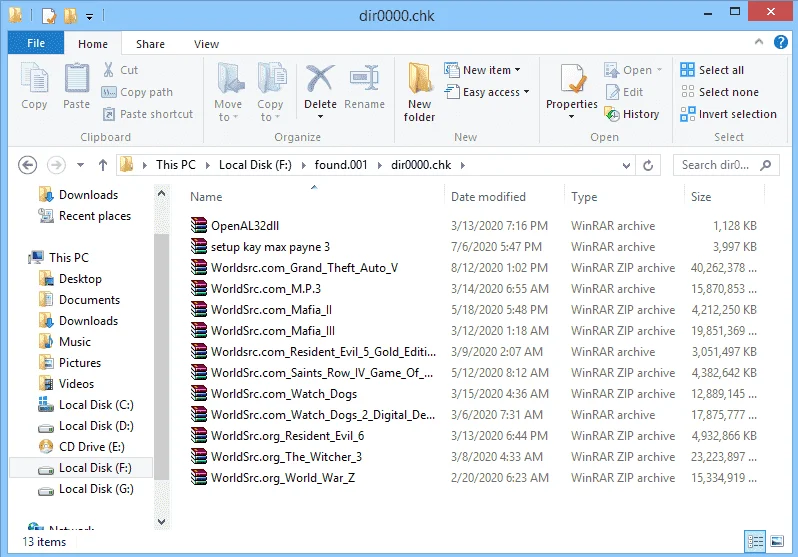Select Documents in navigation pane
This screenshot has height=557, width=798.
79,300
